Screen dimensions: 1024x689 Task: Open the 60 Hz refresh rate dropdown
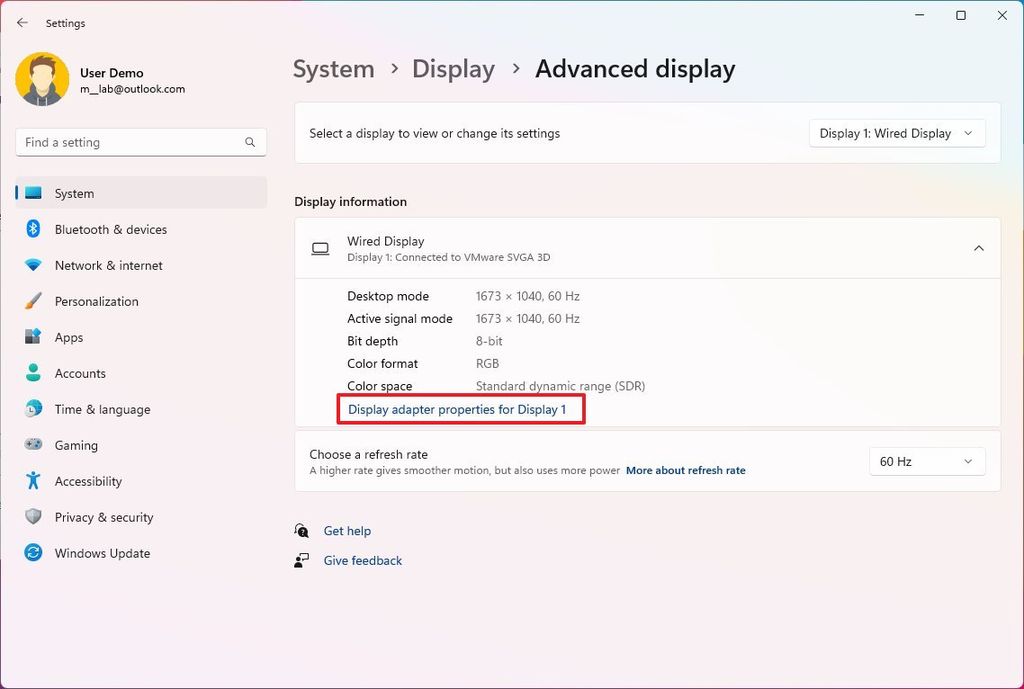(926, 461)
